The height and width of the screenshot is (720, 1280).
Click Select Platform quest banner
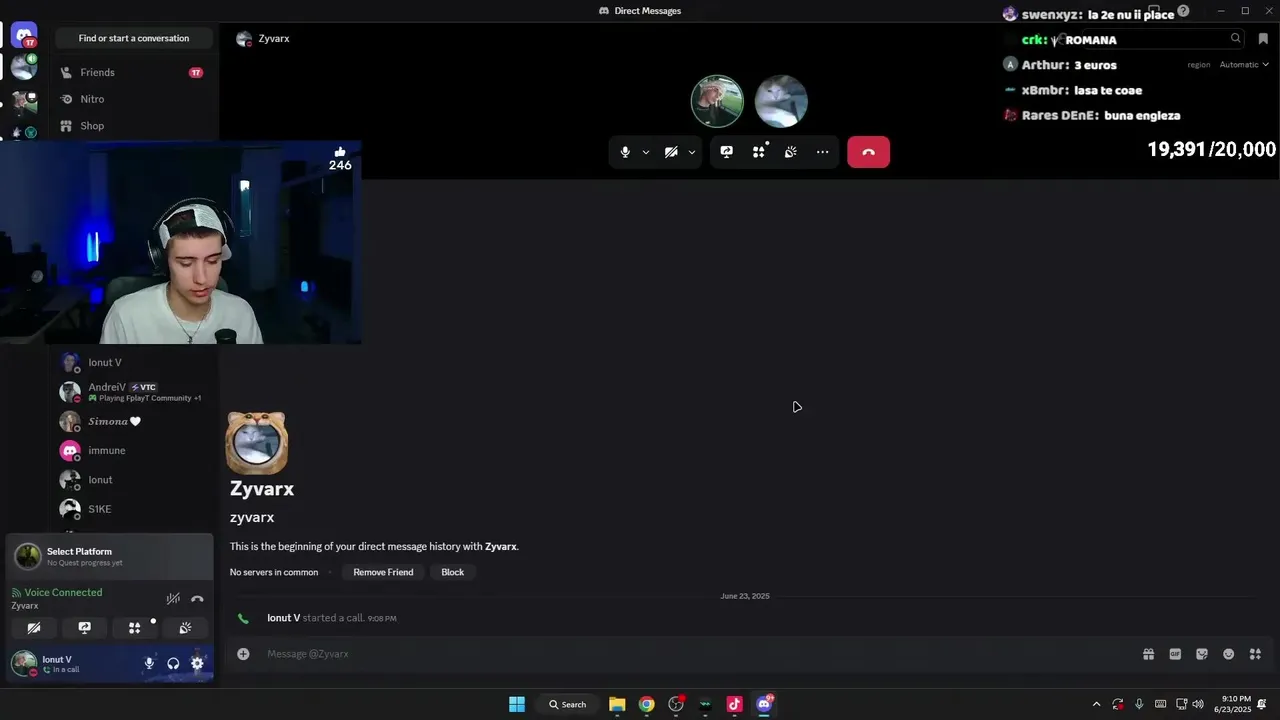click(x=110, y=556)
